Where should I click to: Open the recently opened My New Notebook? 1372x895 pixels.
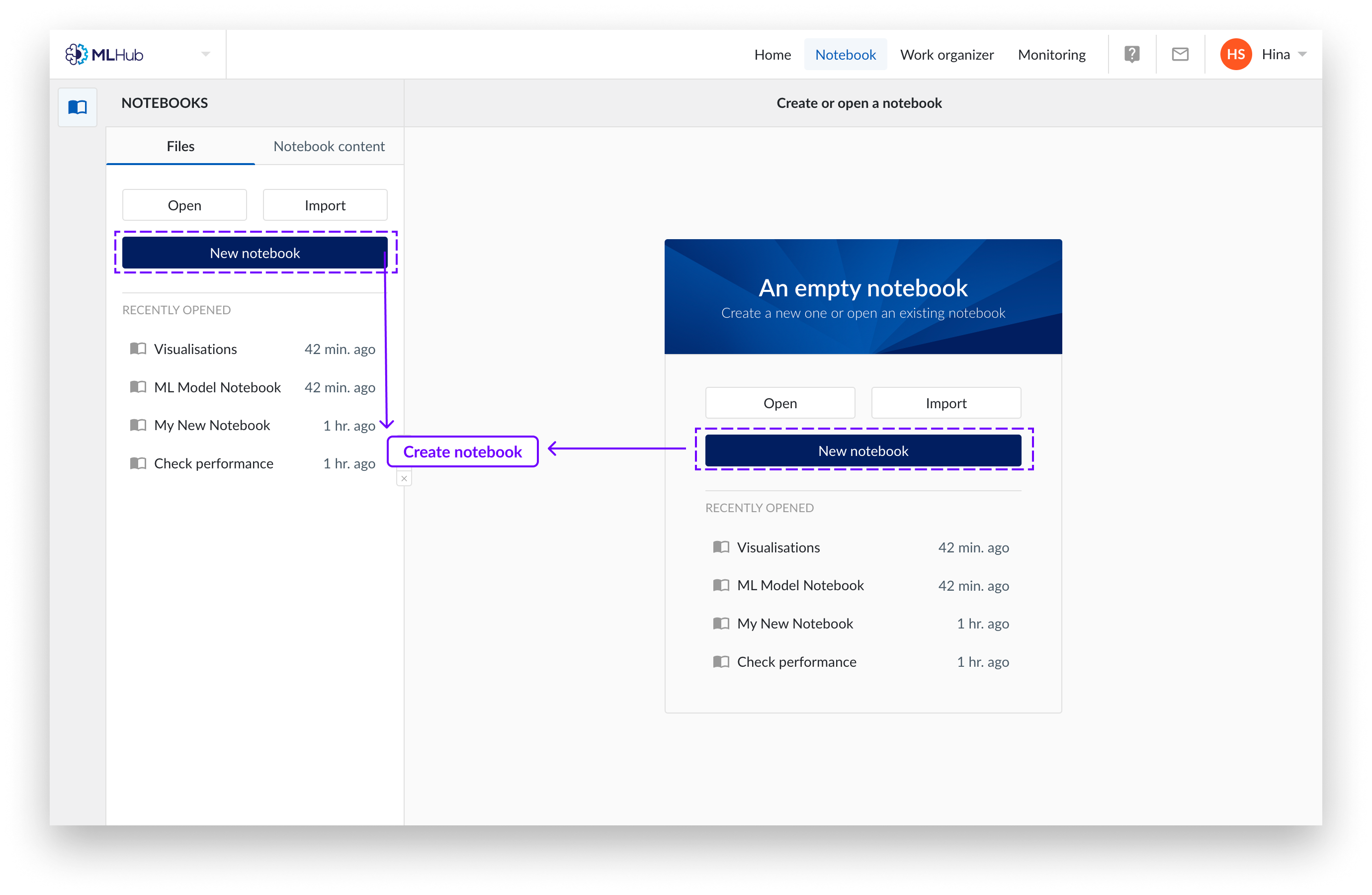click(212, 425)
